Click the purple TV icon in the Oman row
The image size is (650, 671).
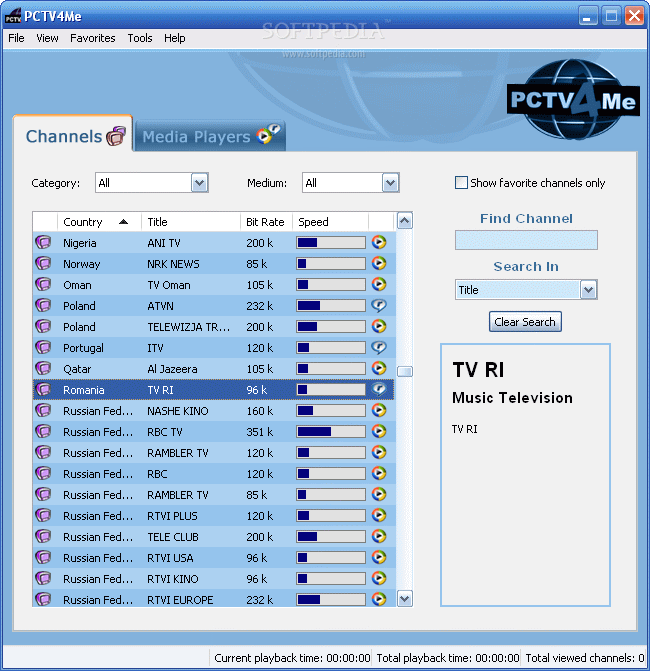[43, 284]
